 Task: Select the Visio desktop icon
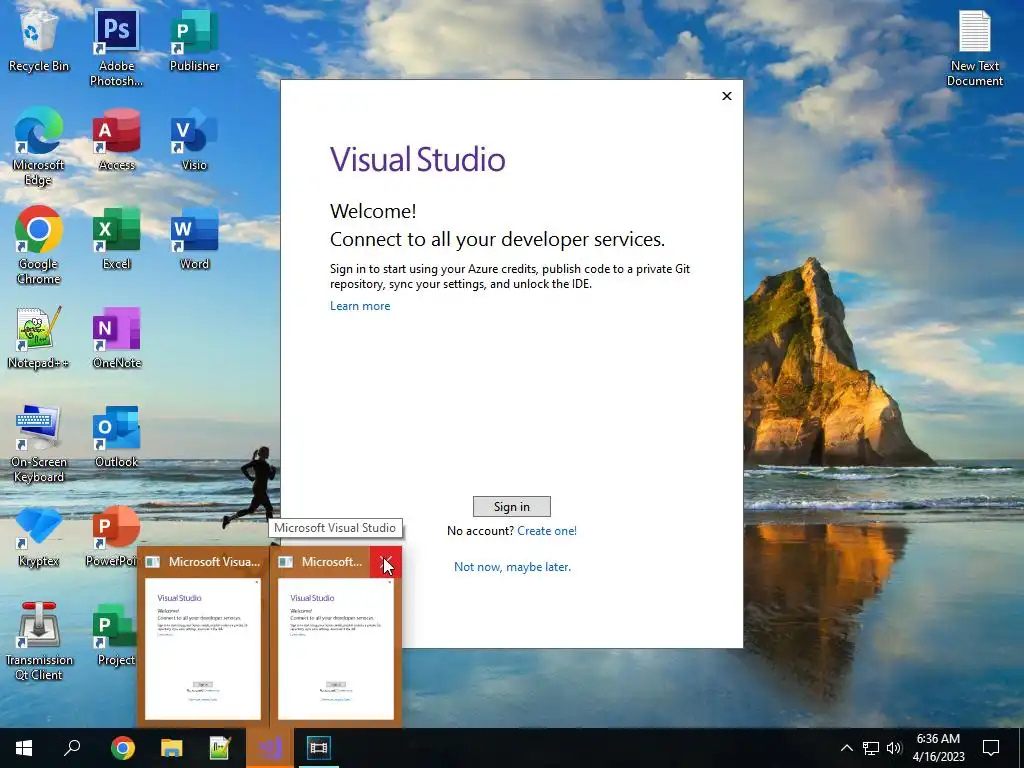[x=194, y=140]
